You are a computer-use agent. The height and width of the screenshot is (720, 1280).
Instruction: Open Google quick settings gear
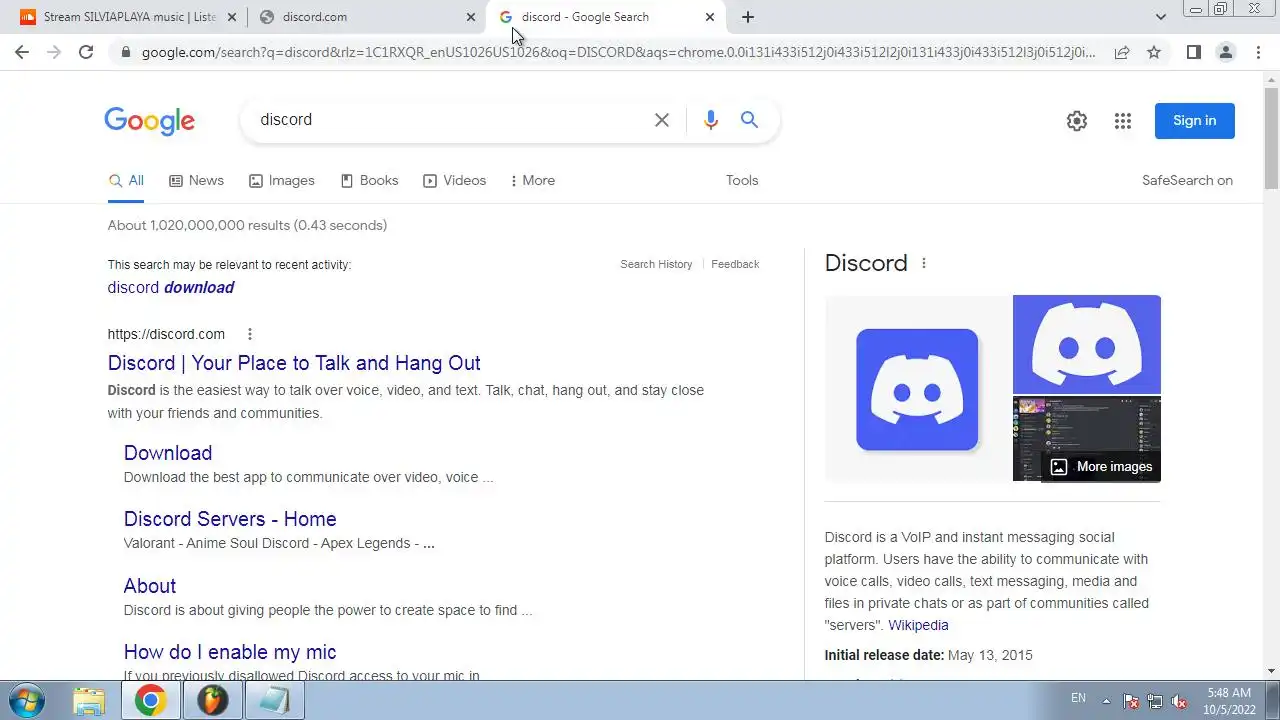click(x=1077, y=121)
